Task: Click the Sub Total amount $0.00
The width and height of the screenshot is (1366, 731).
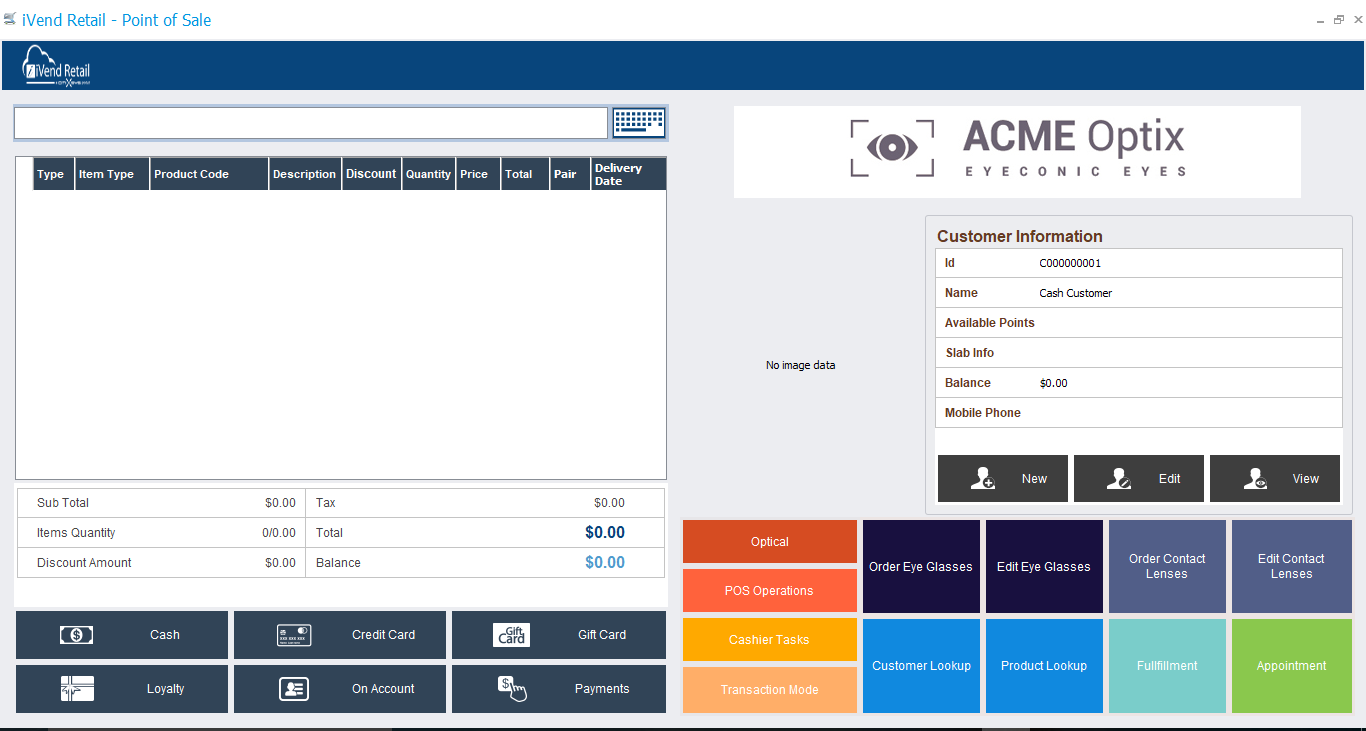Action: (x=280, y=503)
